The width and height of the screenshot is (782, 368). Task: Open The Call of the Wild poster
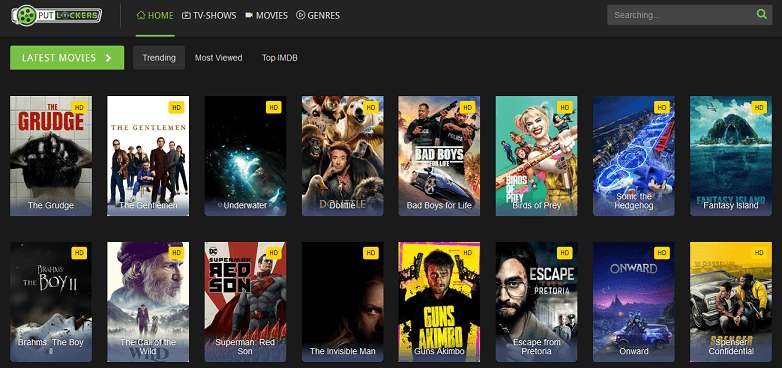click(148, 302)
